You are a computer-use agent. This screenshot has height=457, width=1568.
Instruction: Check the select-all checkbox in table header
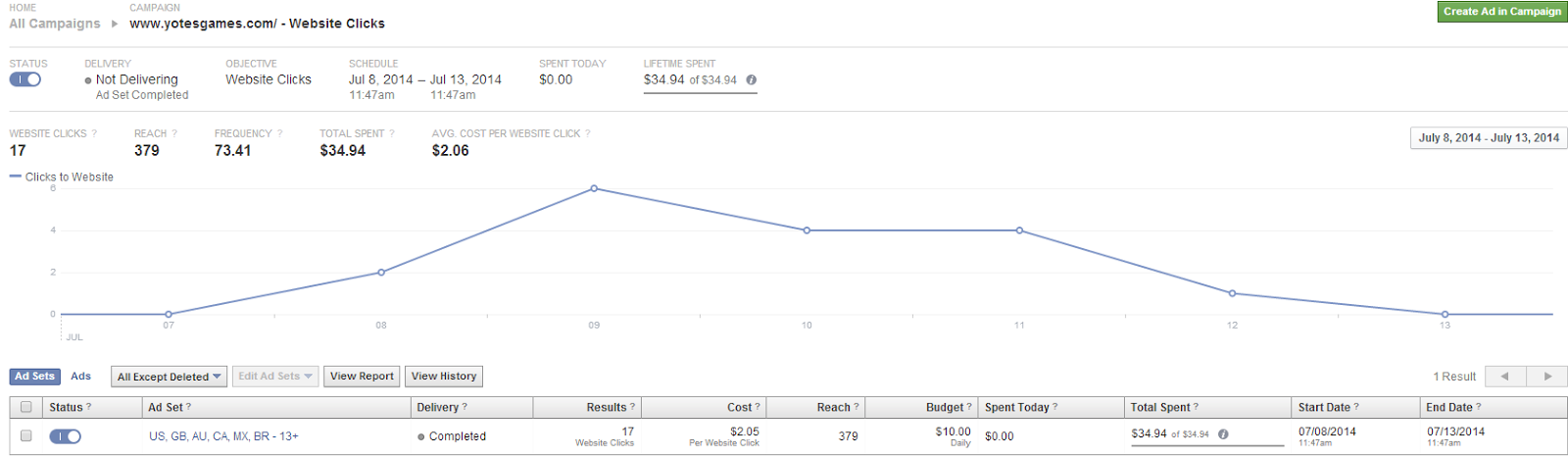click(26, 407)
